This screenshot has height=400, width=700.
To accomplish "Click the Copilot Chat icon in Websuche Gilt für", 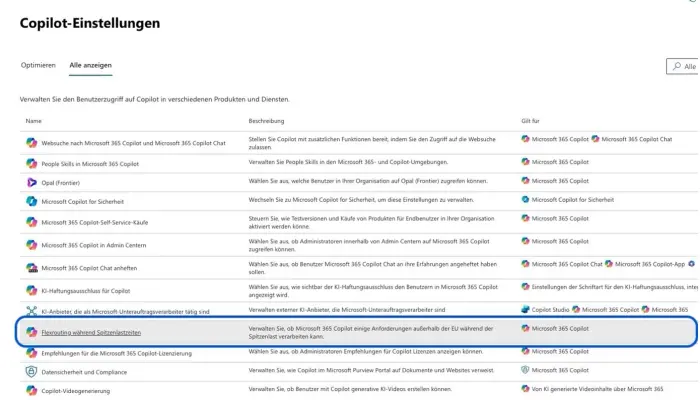I will tap(595, 139).
